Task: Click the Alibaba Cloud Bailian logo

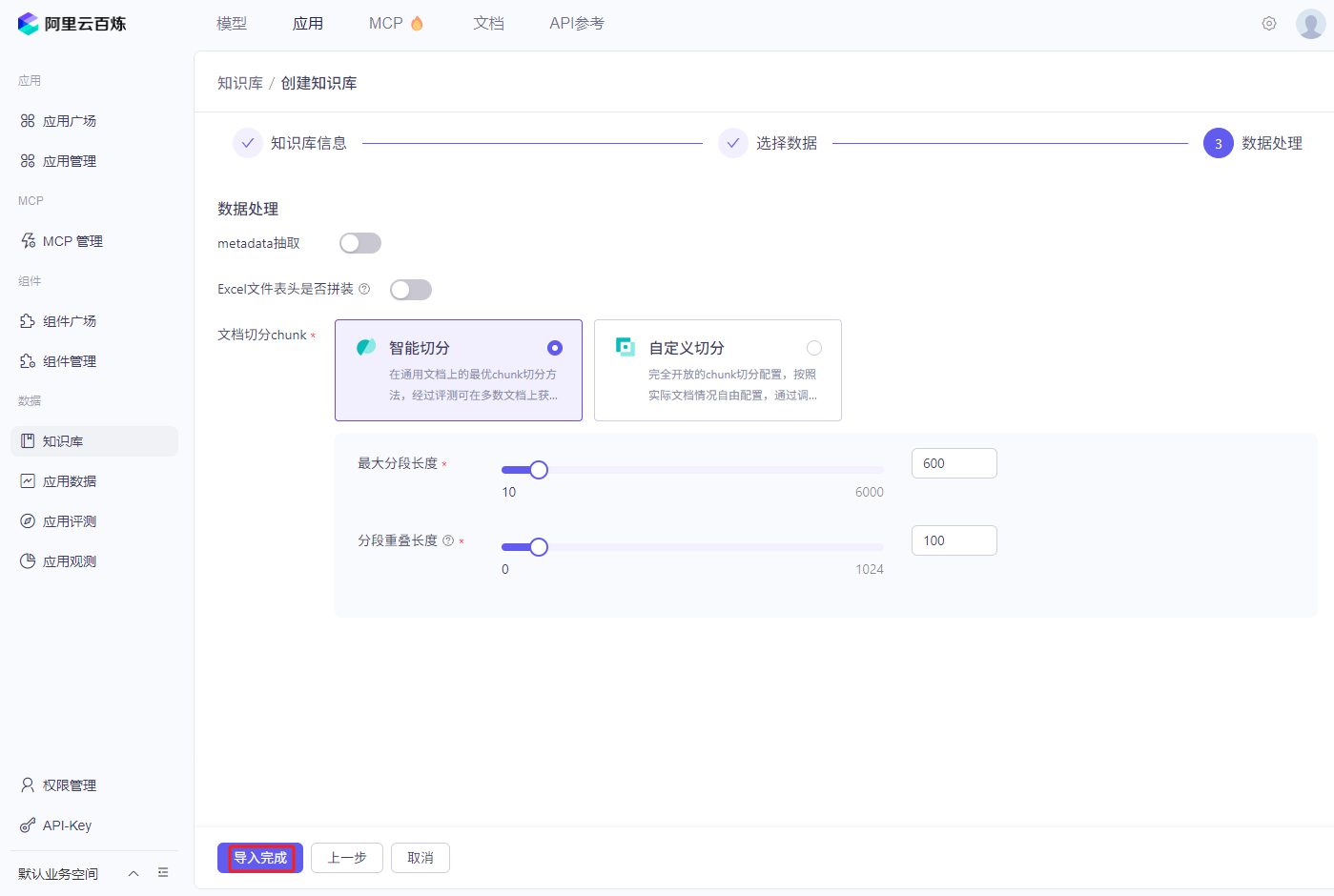Action: 72,24
